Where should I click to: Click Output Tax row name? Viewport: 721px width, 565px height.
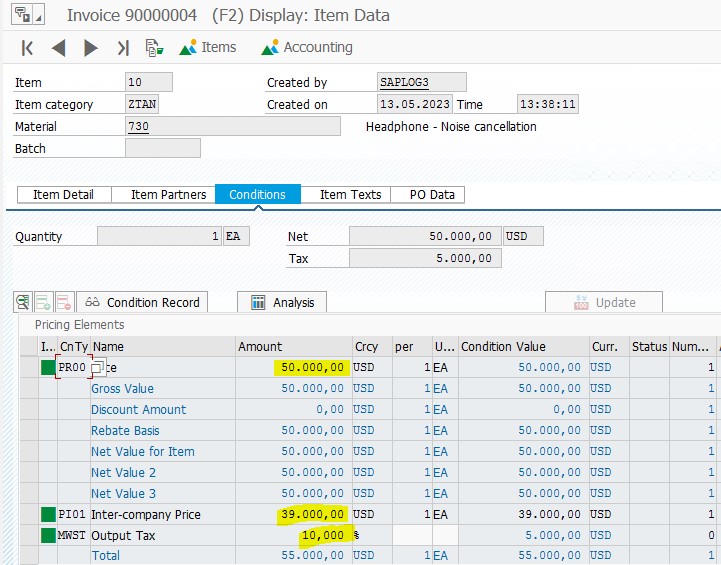pos(123,536)
